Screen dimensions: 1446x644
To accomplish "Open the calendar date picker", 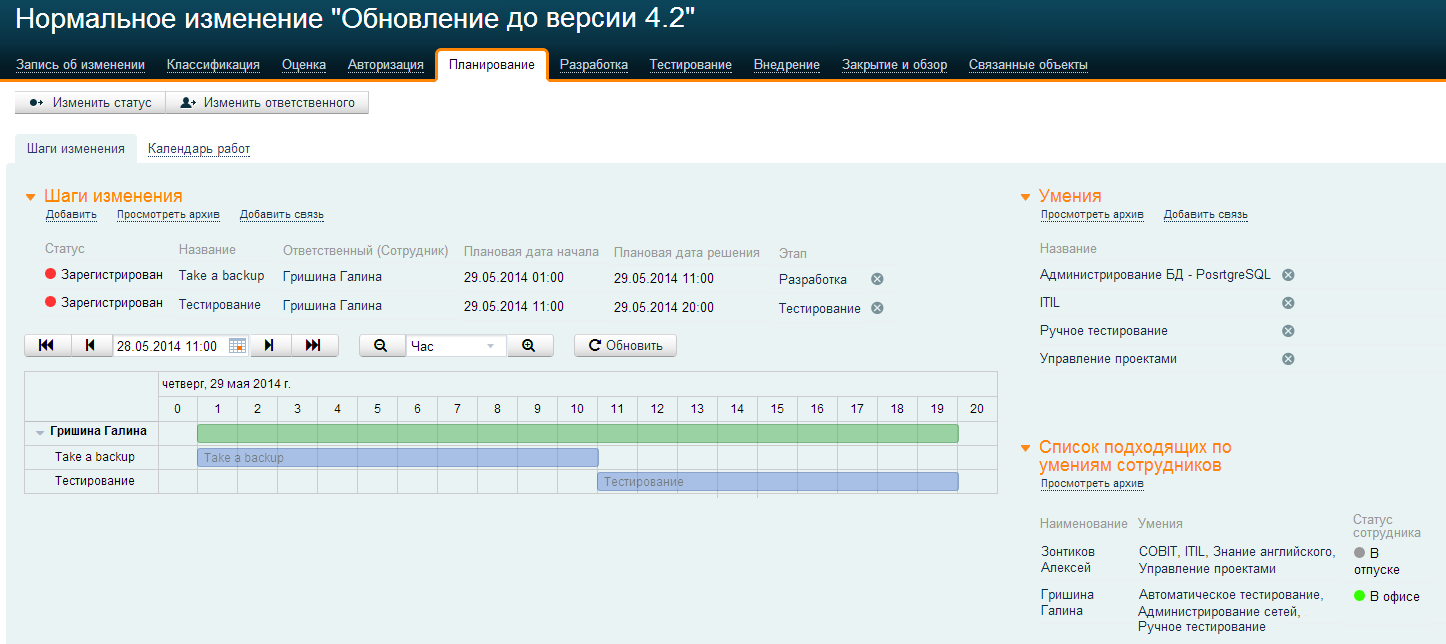I will (x=237, y=346).
